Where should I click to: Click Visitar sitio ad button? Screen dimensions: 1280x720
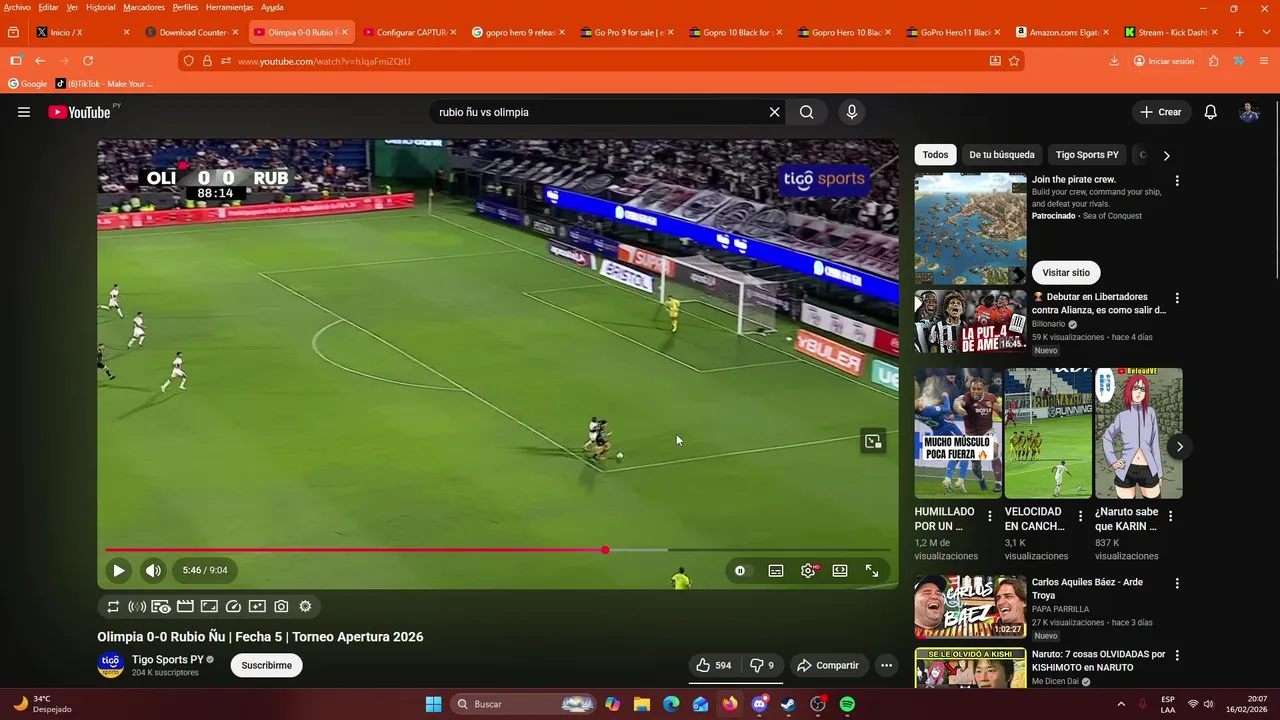(1066, 272)
